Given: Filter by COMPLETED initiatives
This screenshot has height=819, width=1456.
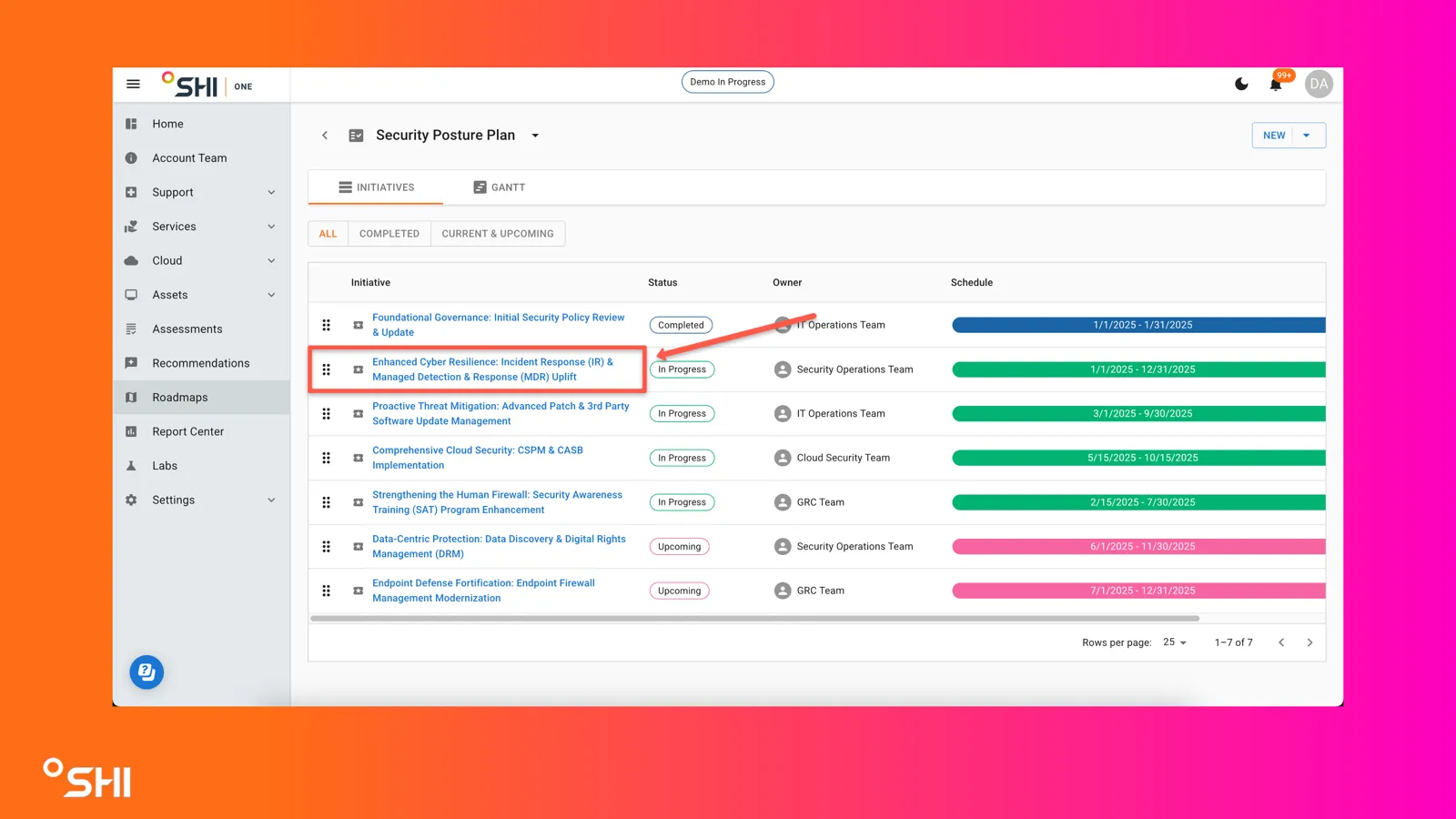Looking at the screenshot, I should click(x=389, y=234).
